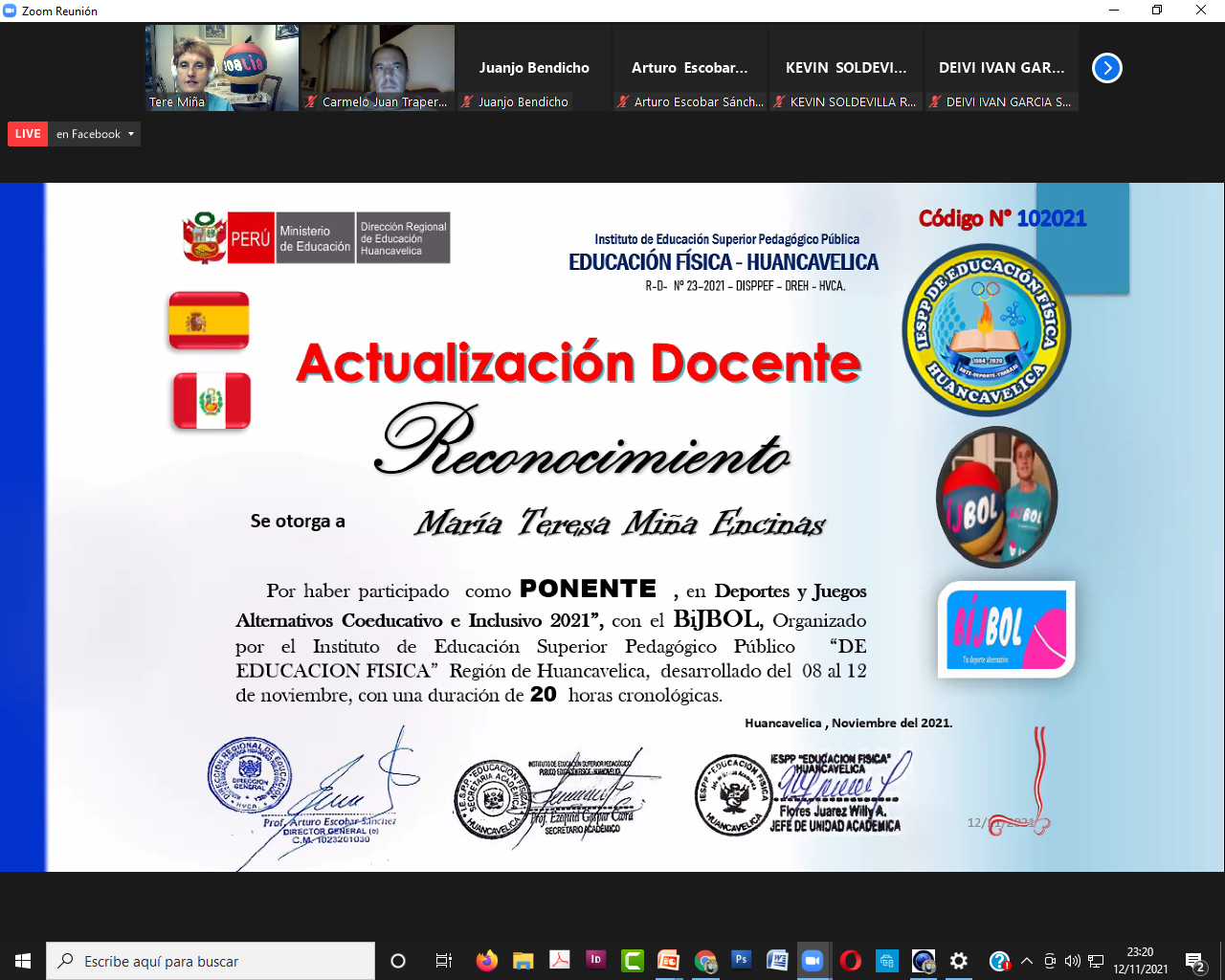Click the Zoom icon in the taskbar
The image size is (1225, 980).
point(813,961)
